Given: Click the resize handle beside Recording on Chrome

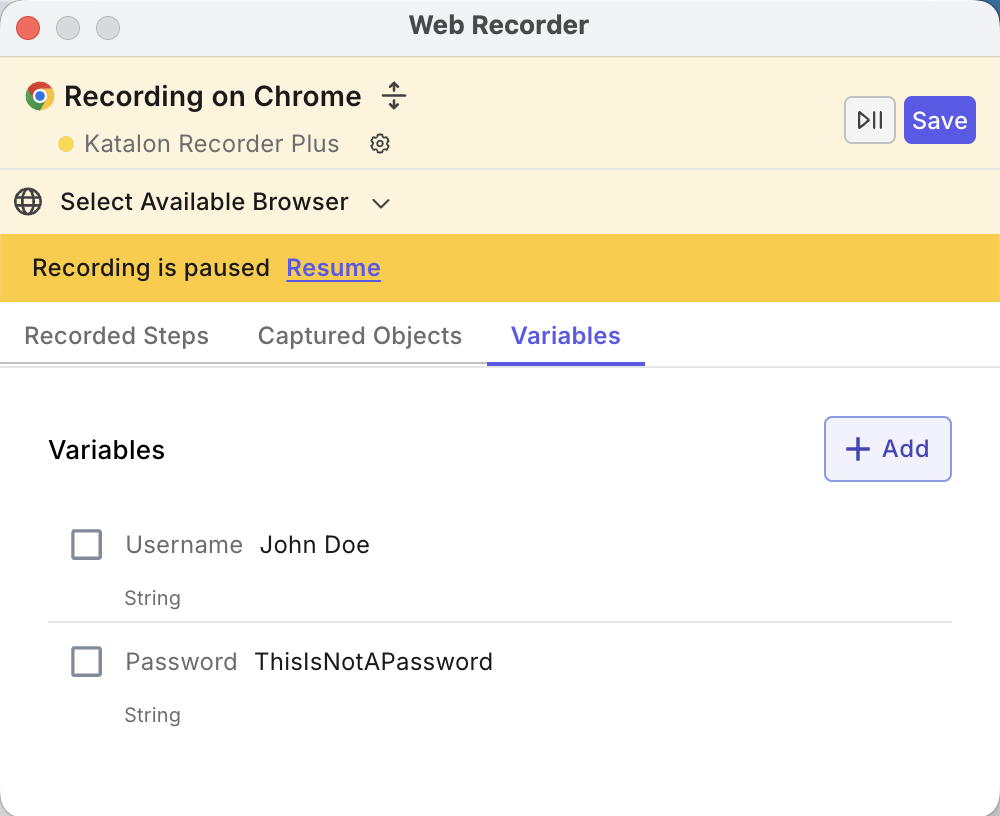Looking at the screenshot, I should pos(394,95).
